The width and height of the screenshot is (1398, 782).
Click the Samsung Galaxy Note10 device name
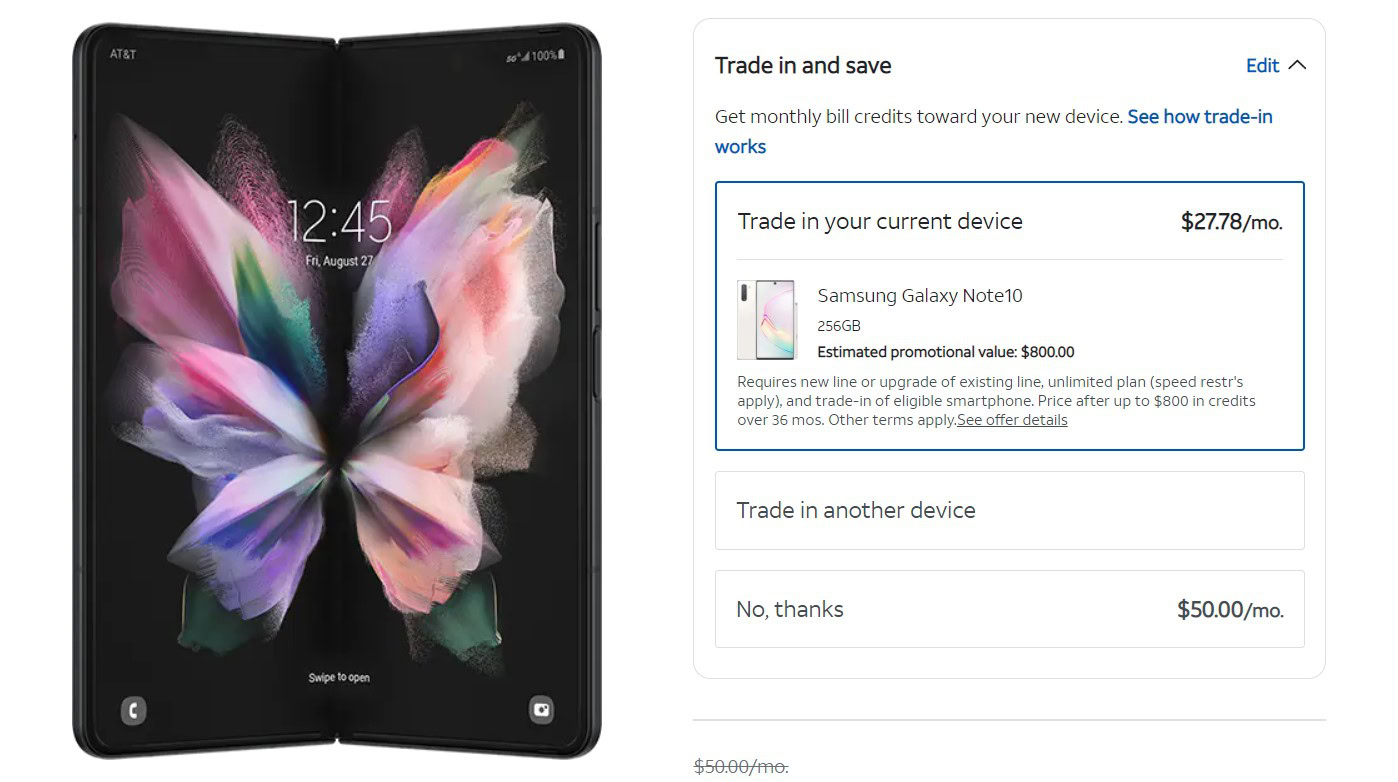coord(920,295)
